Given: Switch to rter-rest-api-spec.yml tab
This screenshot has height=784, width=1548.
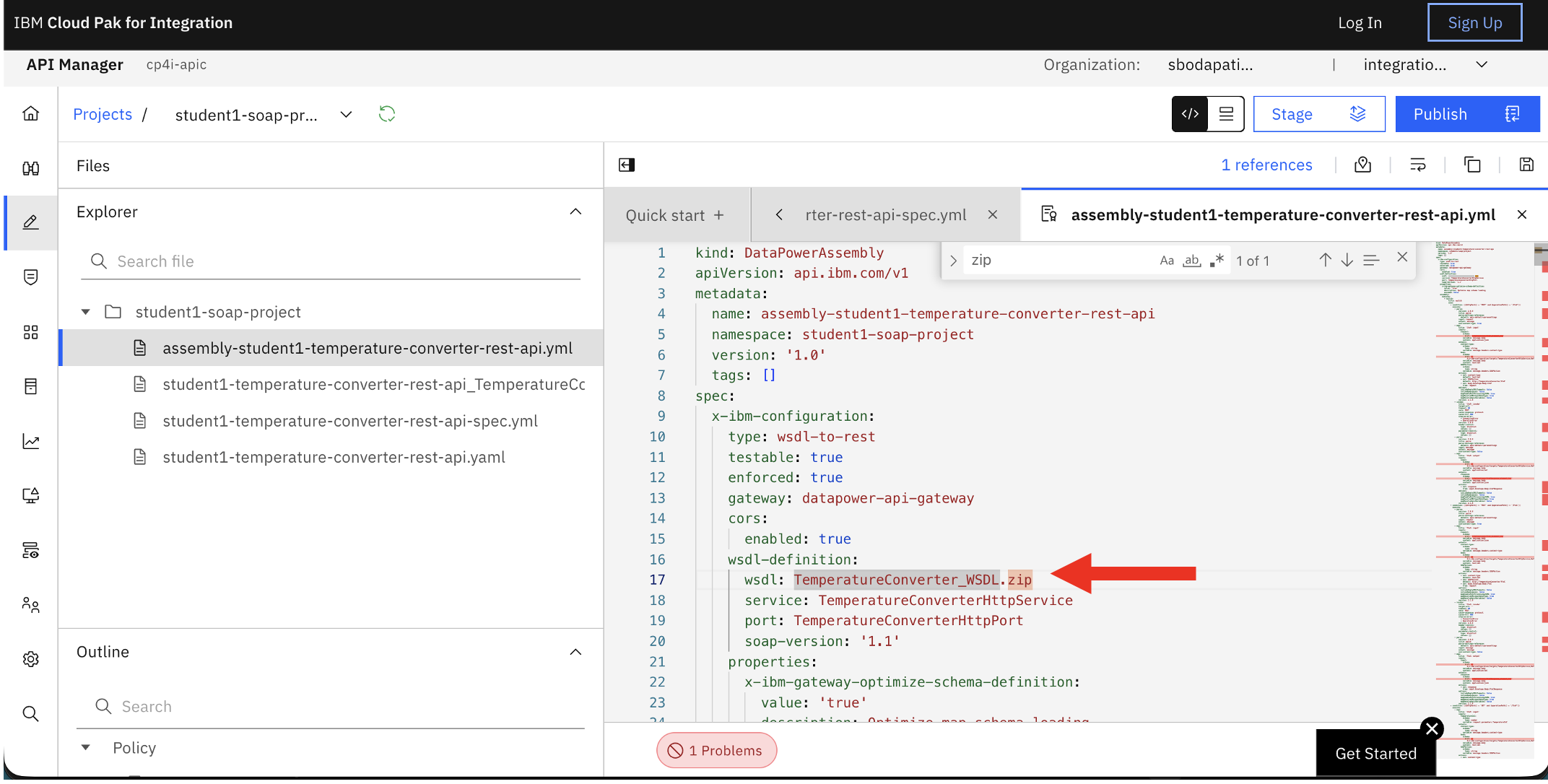Looking at the screenshot, I should [886, 215].
